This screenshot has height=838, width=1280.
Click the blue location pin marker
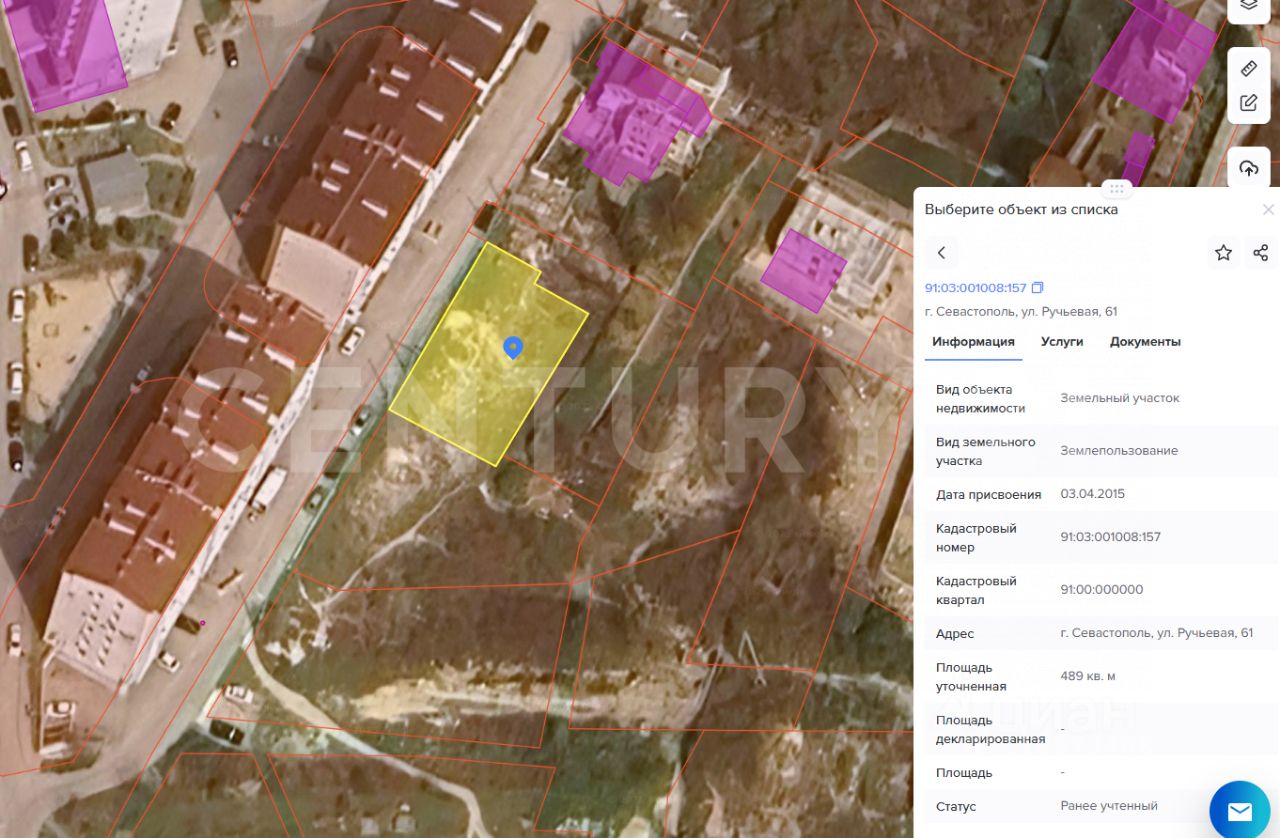coord(513,348)
